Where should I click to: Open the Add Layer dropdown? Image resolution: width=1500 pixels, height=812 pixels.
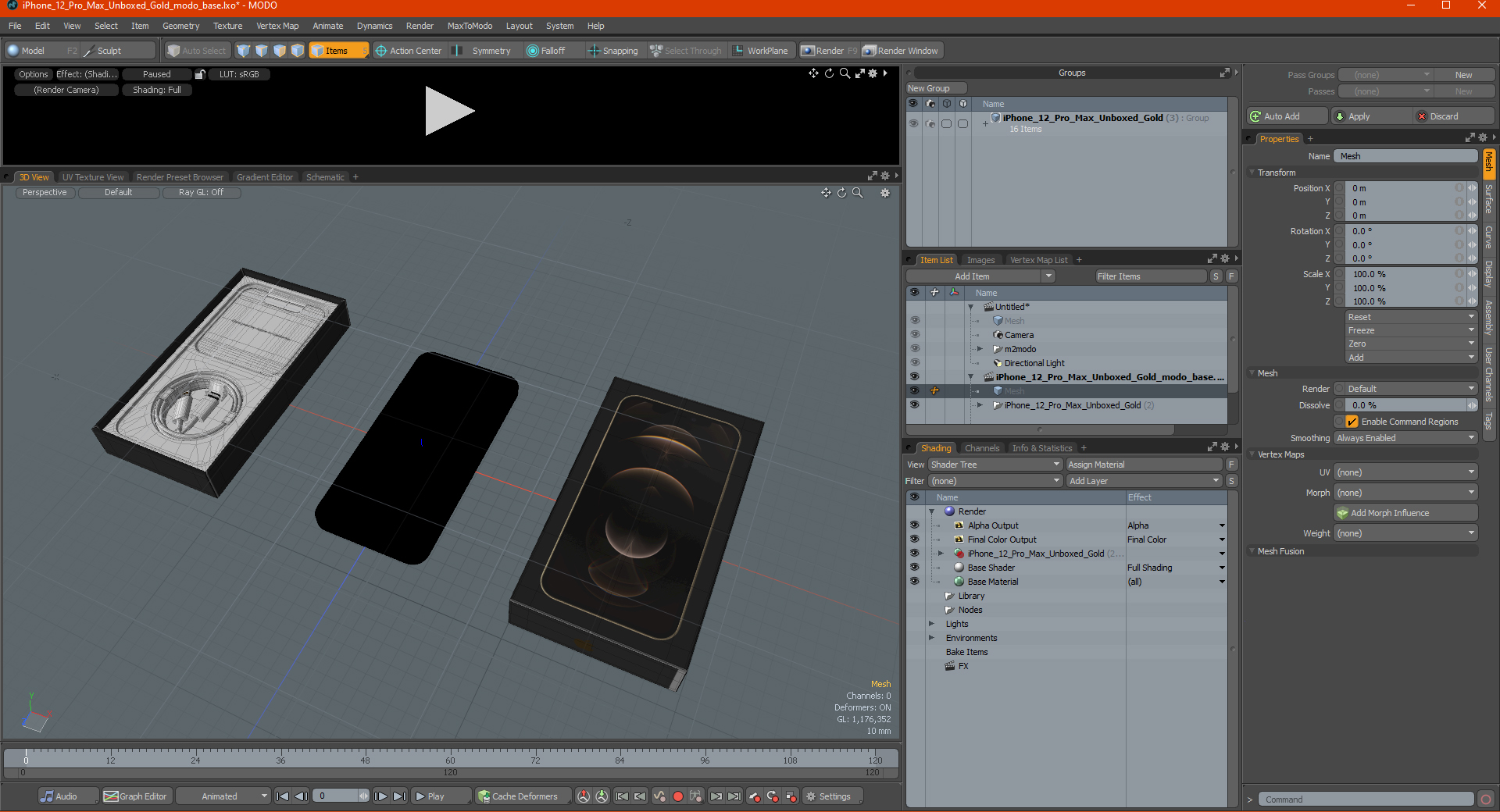[x=1144, y=481]
